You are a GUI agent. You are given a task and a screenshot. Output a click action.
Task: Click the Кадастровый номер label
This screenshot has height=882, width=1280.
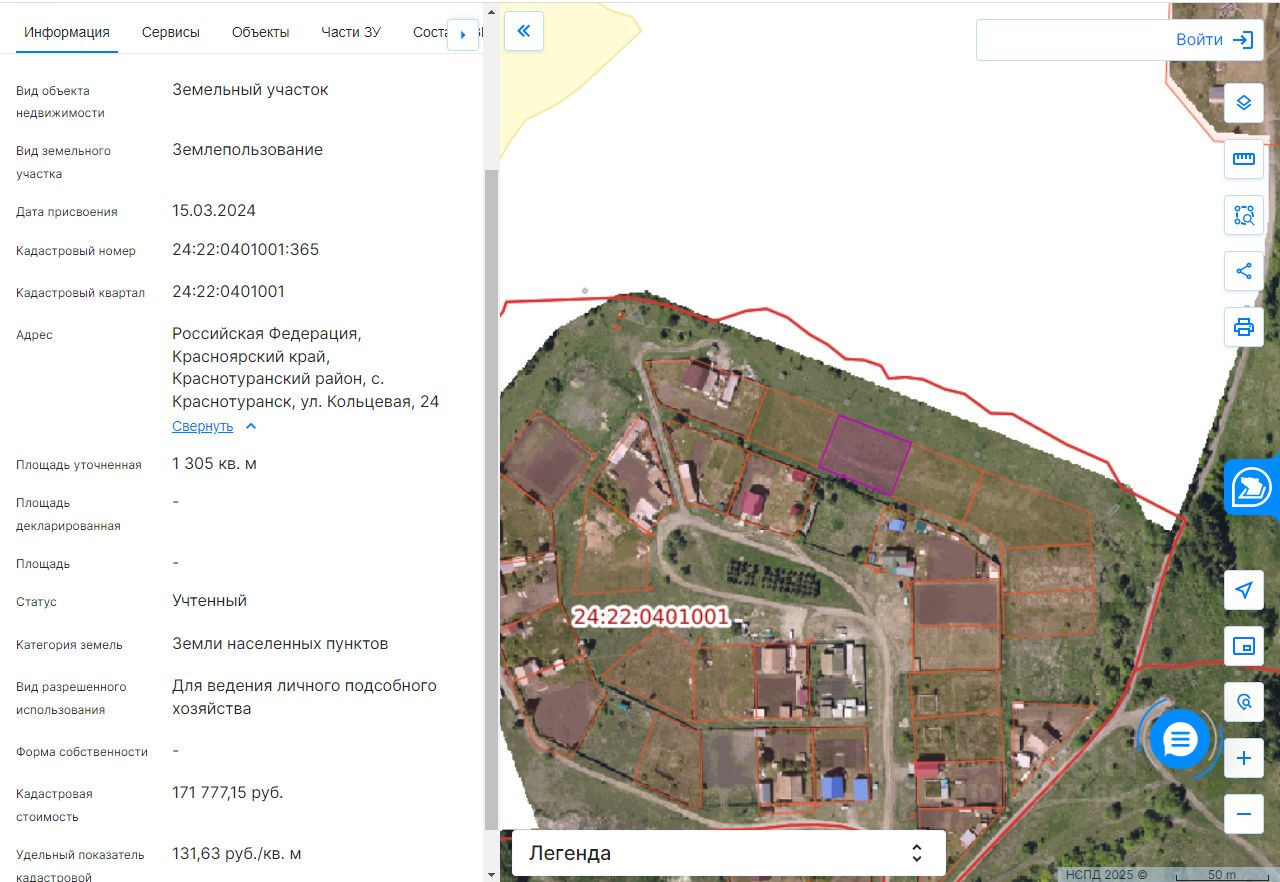pyautogui.click(x=76, y=251)
